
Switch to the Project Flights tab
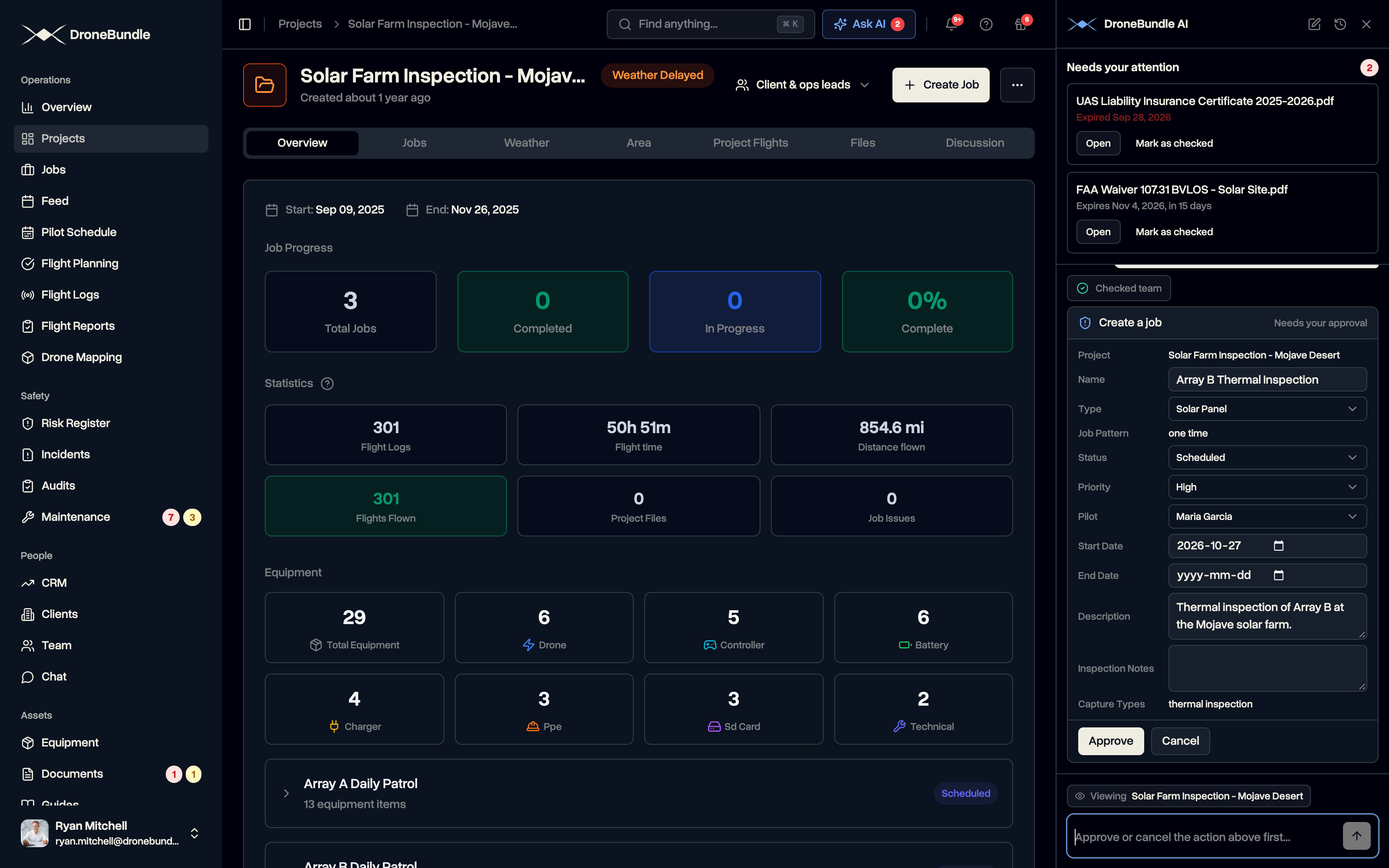[x=750, y=143]
